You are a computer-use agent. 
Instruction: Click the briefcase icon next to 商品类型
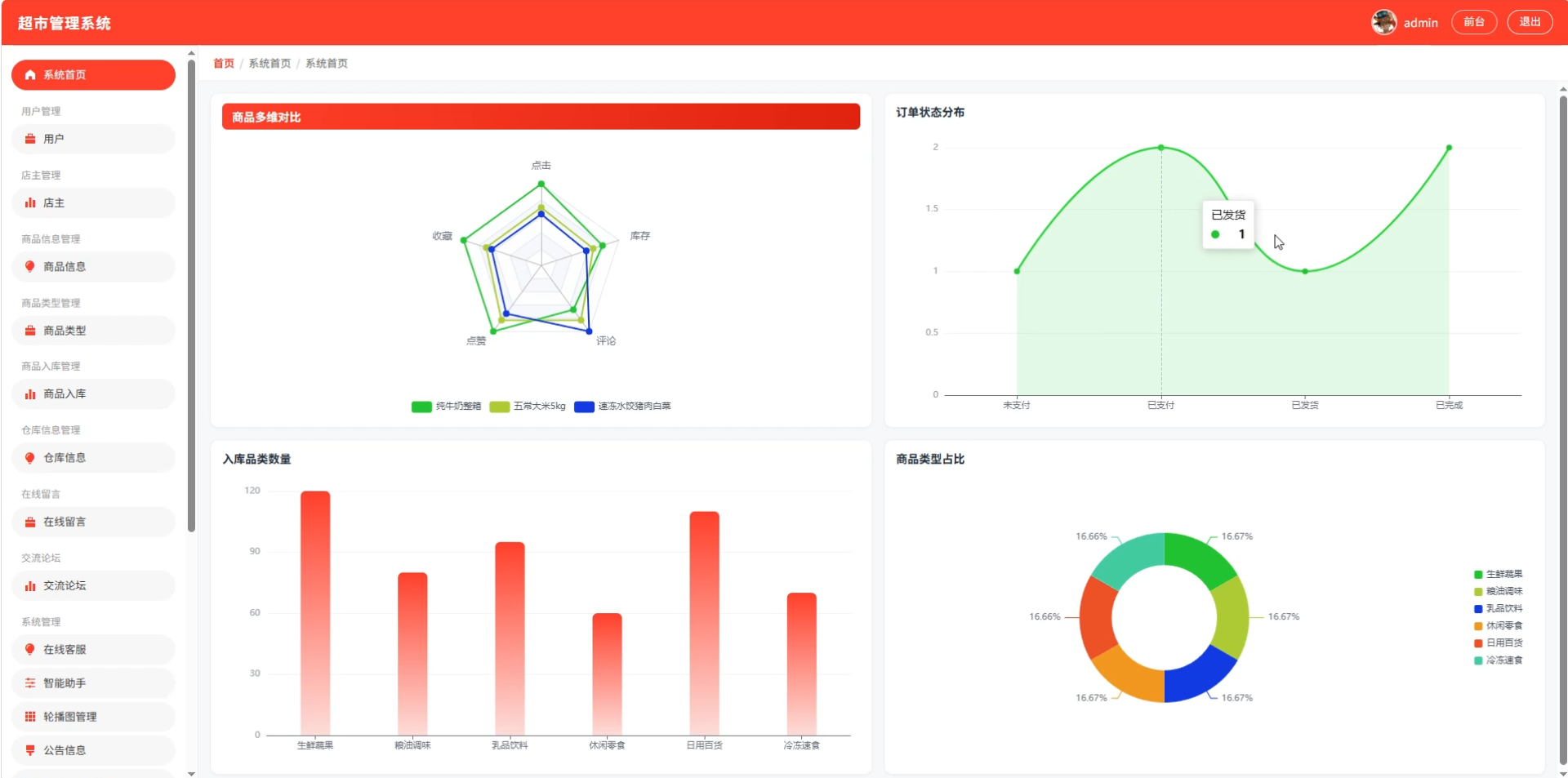click(x=30, y=331)
